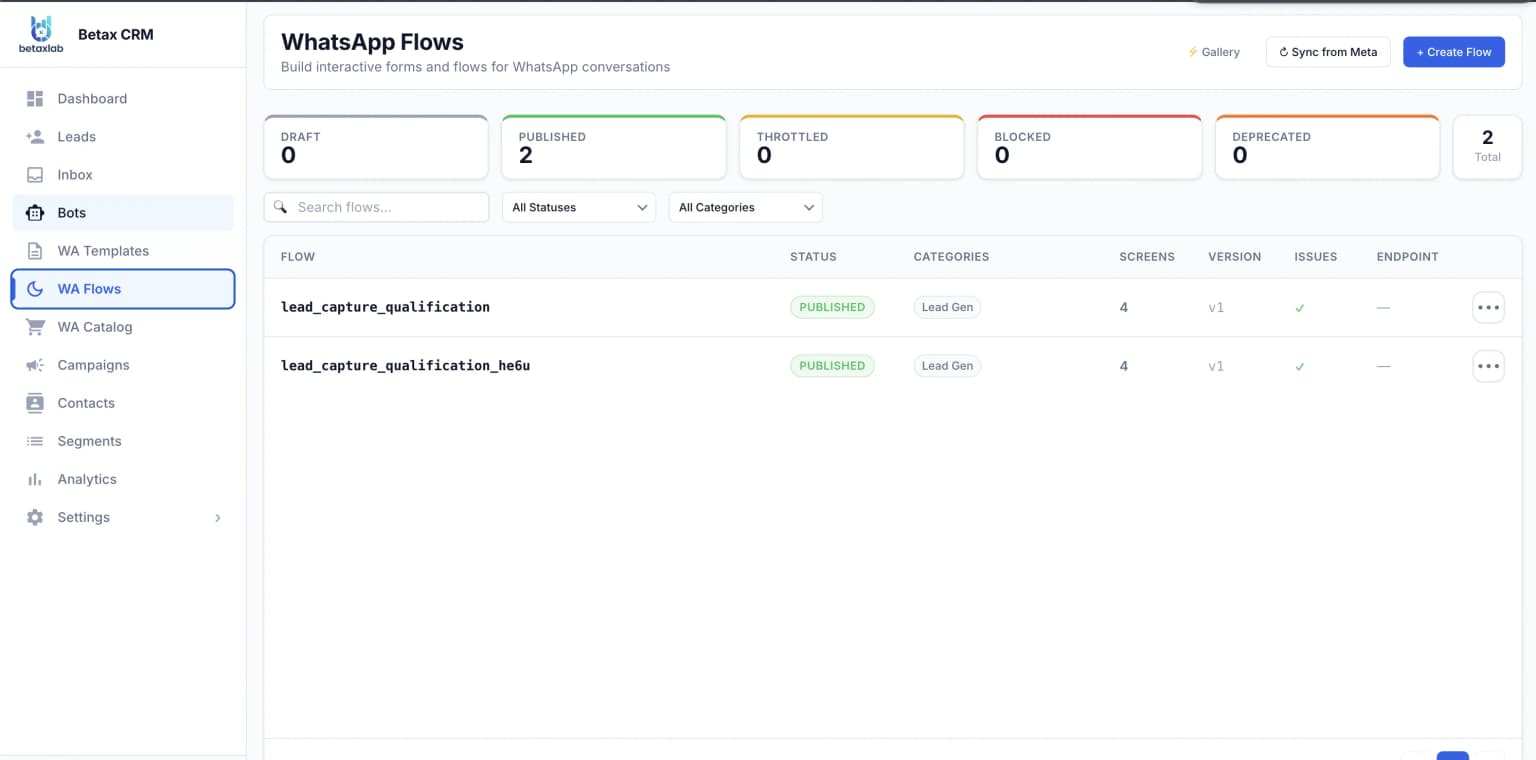The height and width of the screenshot is (760, 1536).
Task: Open Analytics in the sidebar
Action: click(x=123, y=479)
